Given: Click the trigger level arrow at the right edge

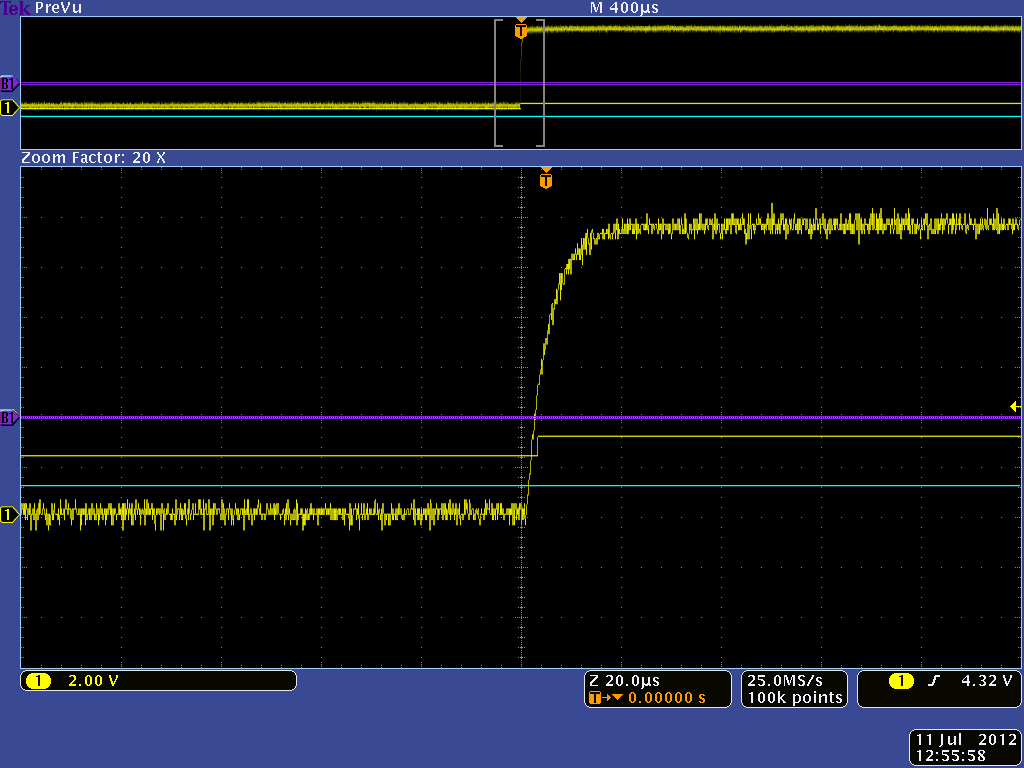Looking at the screenshot, I should tap(1016, 407).
